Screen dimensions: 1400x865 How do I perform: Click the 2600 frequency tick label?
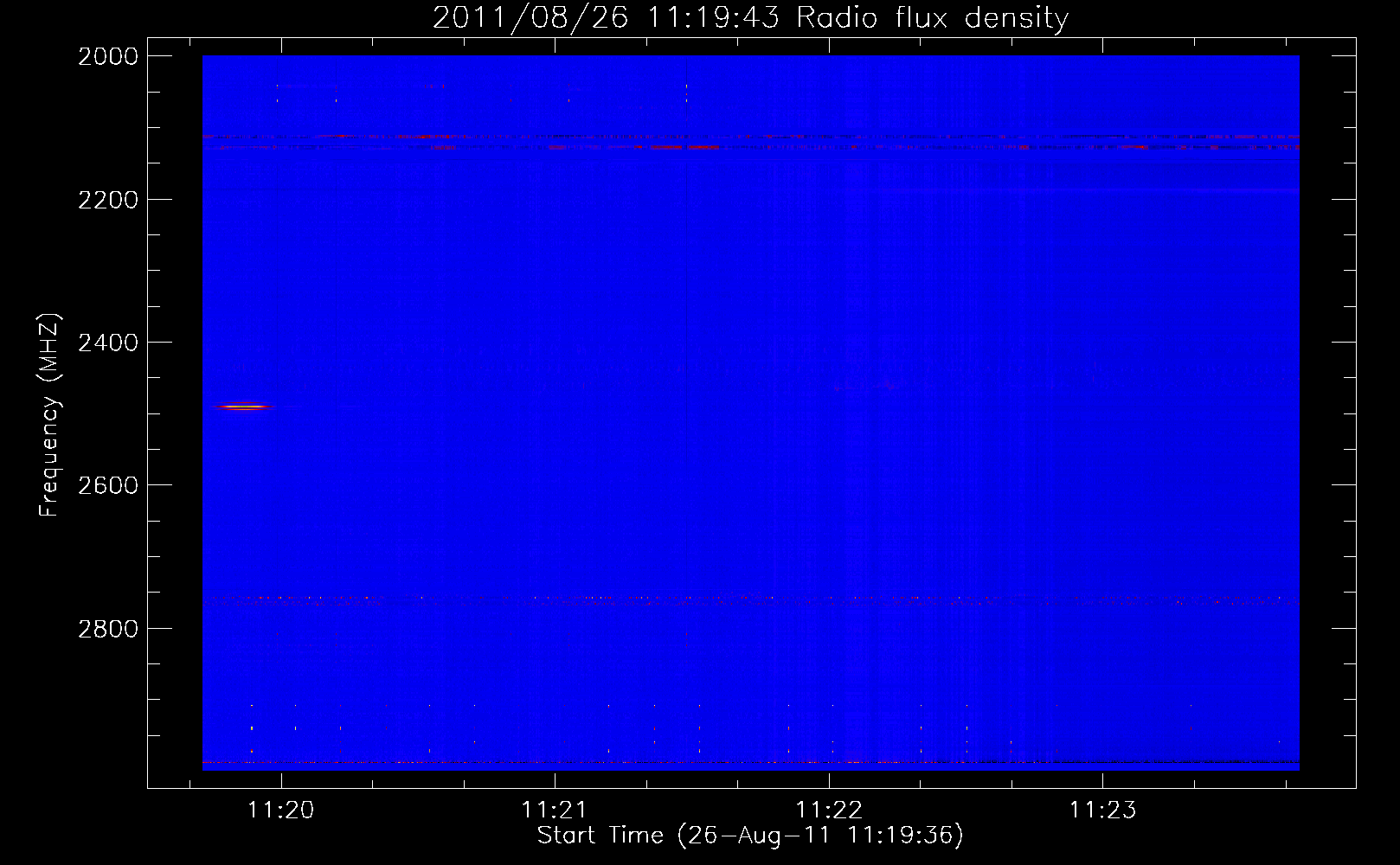[x=108, y=485]
